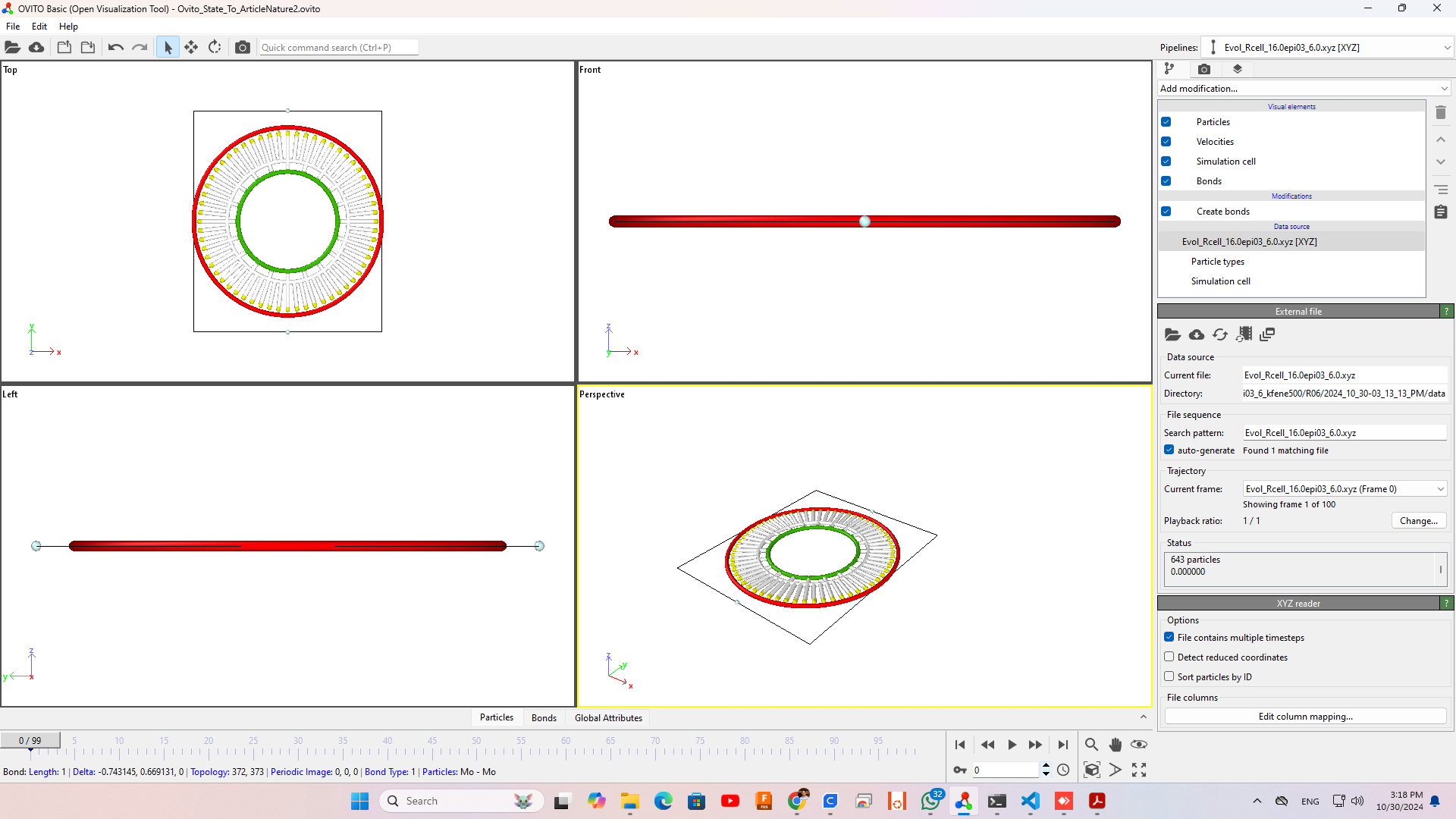The image size is (1456, 819).
Task: Select the rotate/orbit view tool icon
Action: click(x=215, y=47)
